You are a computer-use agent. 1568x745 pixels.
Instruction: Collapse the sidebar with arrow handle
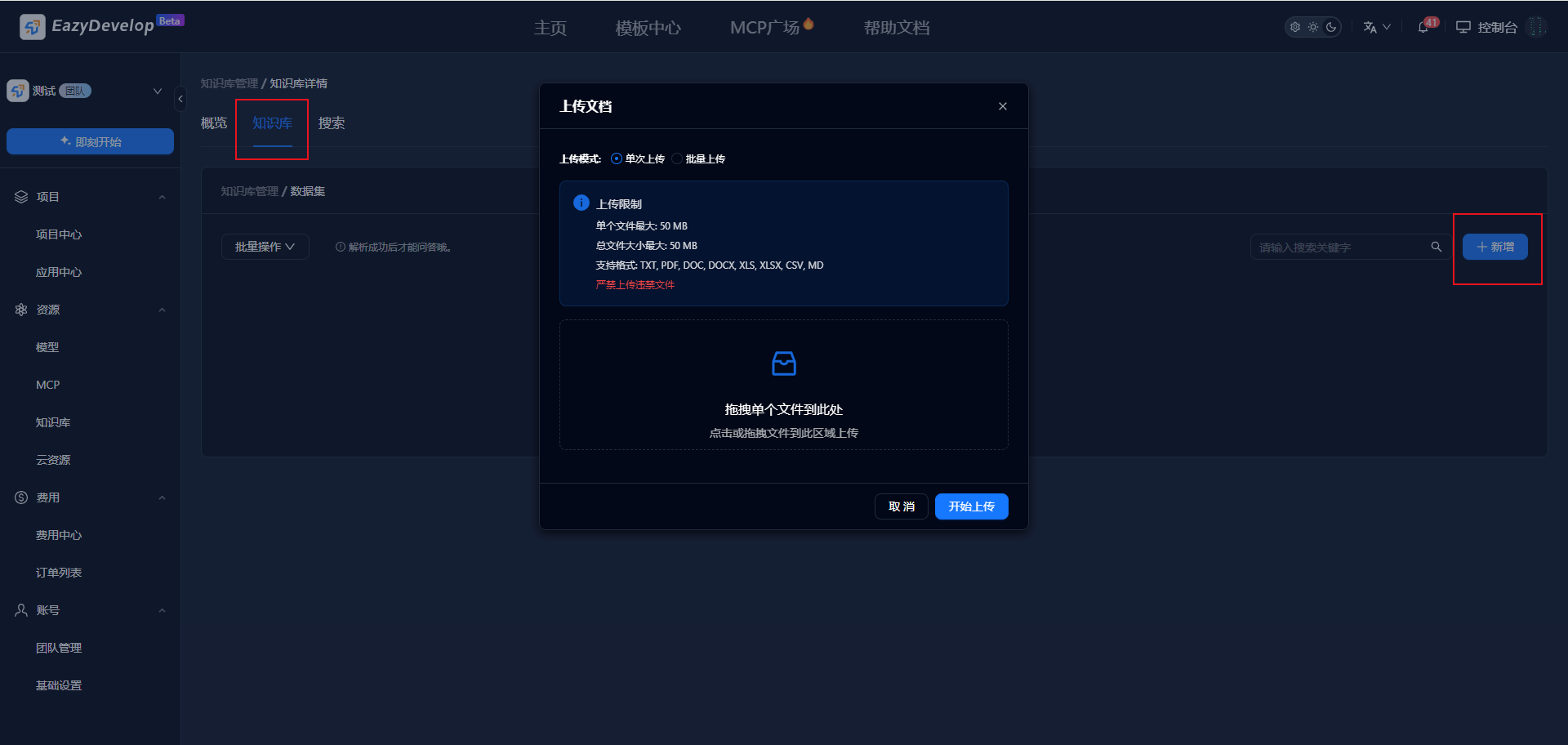click(180, 99)
